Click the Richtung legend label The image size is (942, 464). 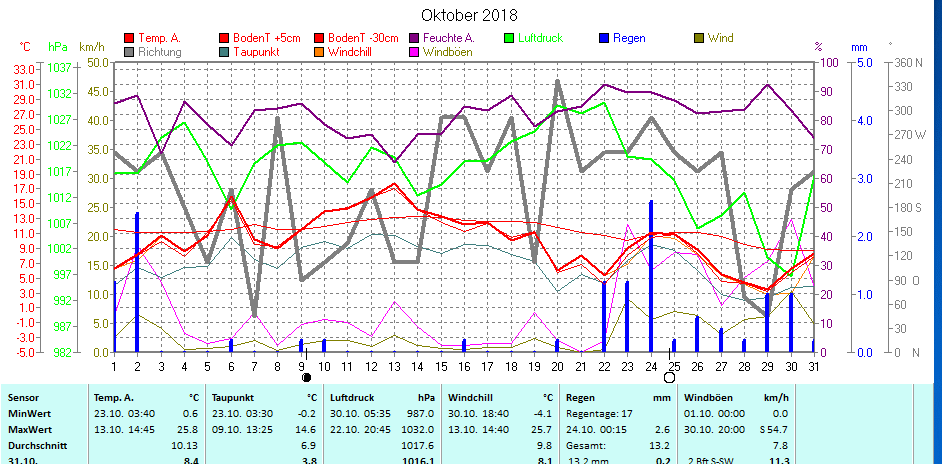(160, 52)
